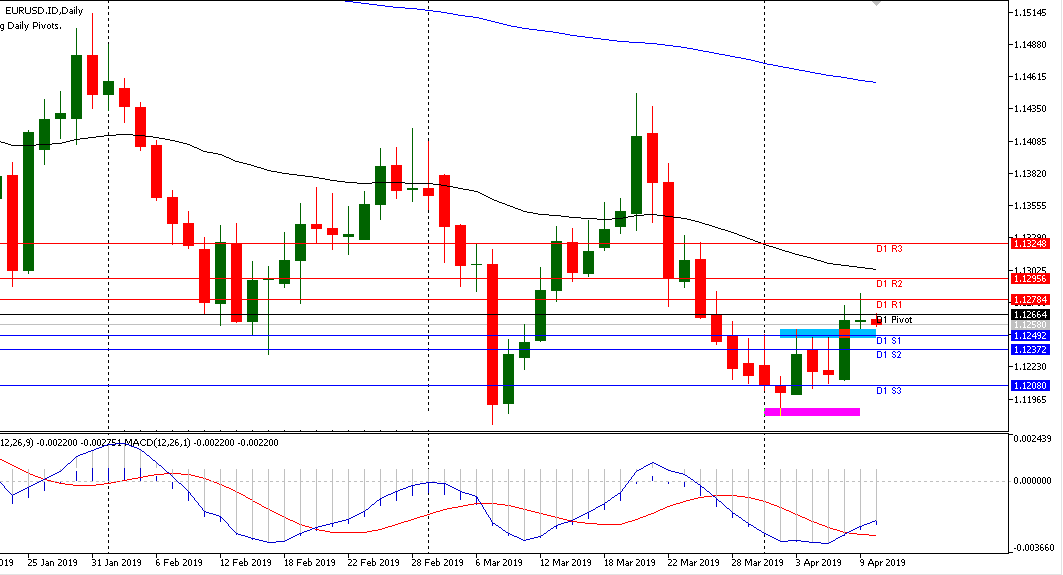This screenshot has height=575, width=1063.
Task: Select the D1 Pivot label
Action: coord(894,320)
